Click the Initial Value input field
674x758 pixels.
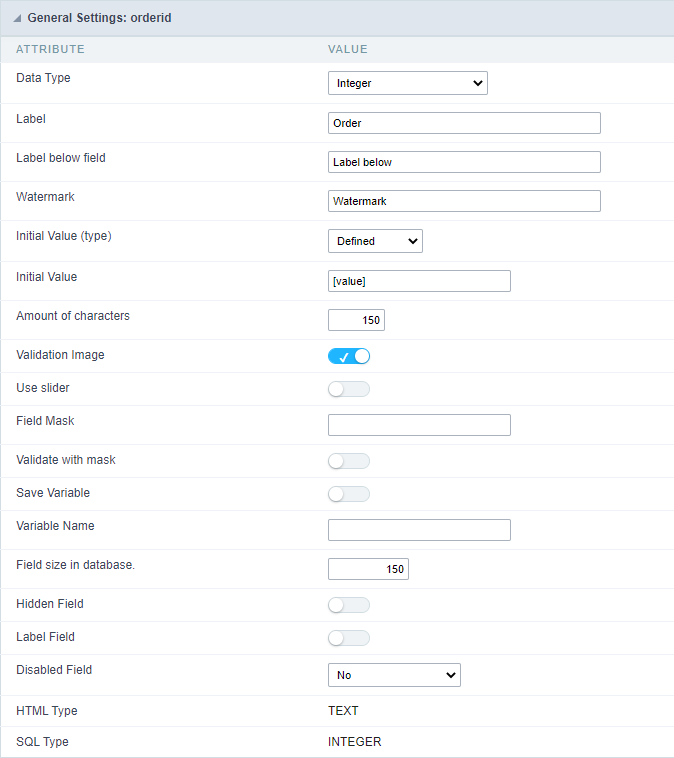(x=419, y=281)
